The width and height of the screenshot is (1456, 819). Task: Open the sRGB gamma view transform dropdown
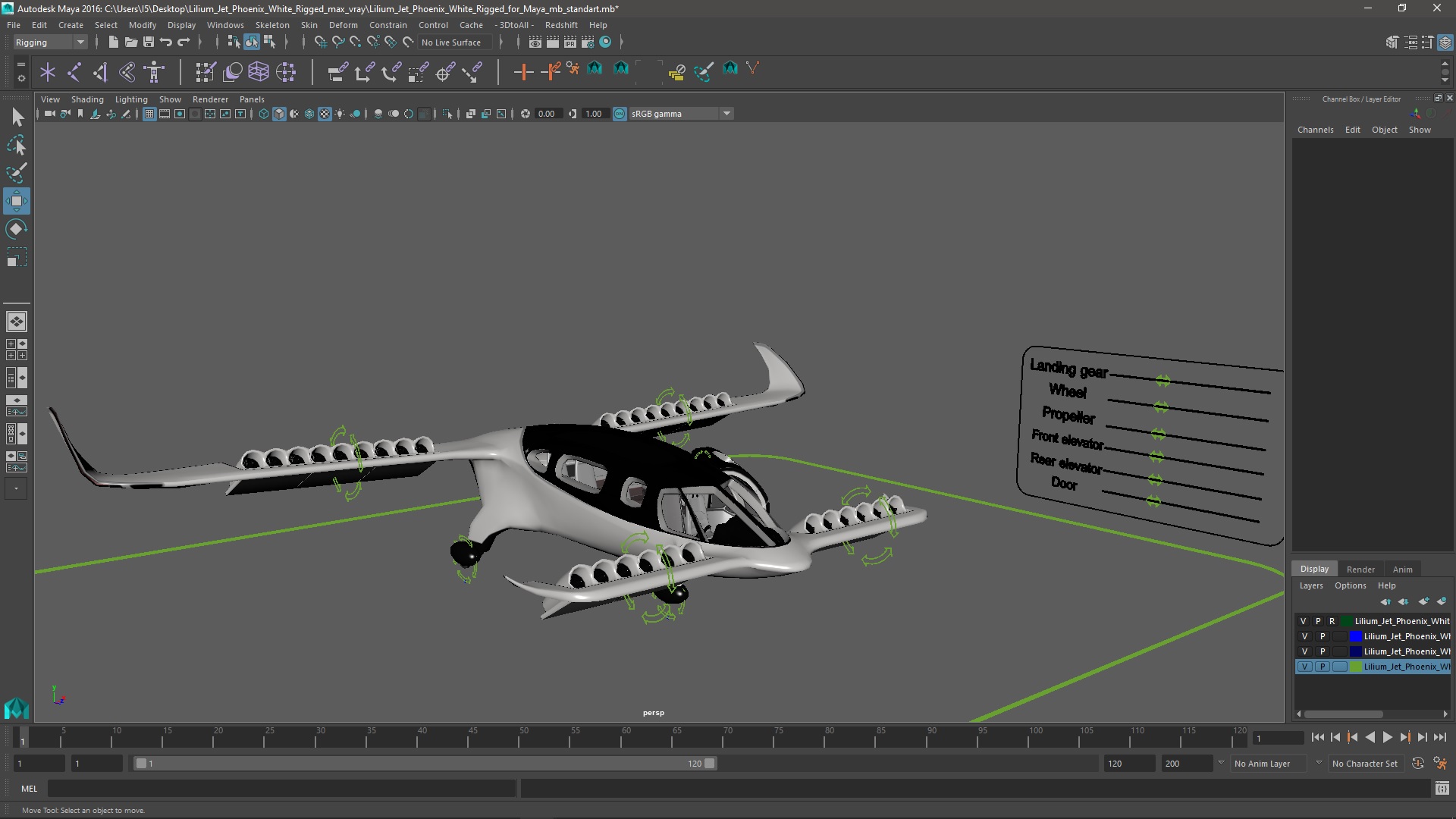tap(680, 114)
